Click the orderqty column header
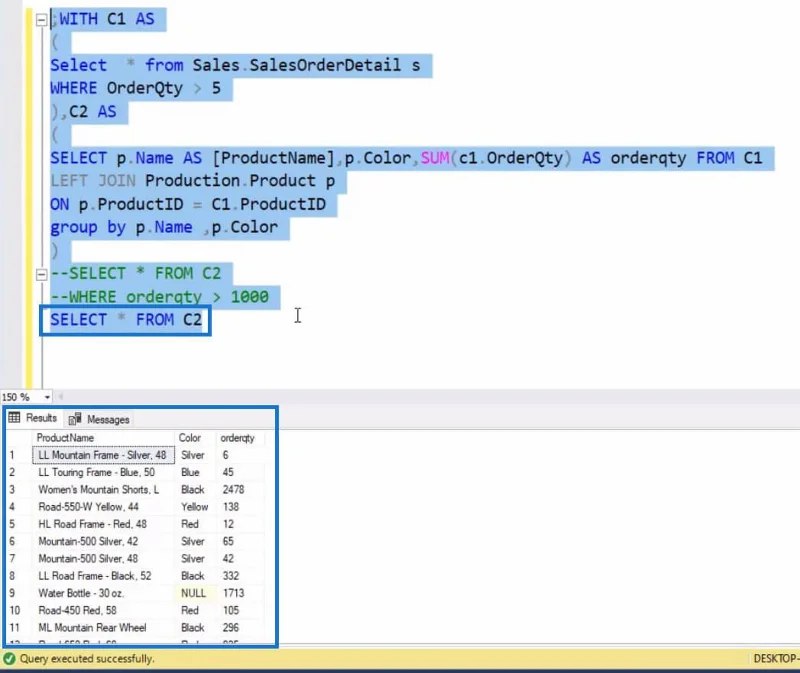 pos(240,438)
